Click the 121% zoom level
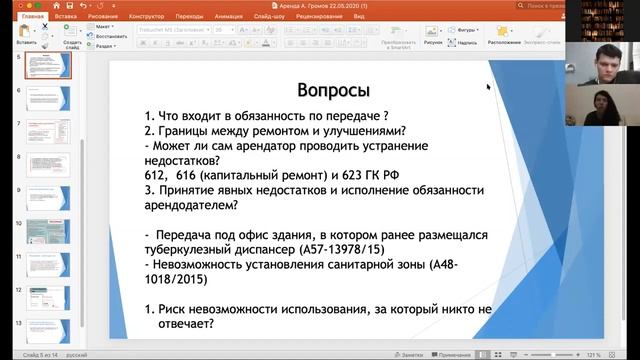This screenshot has width=640, height=360. coord(594,355)
